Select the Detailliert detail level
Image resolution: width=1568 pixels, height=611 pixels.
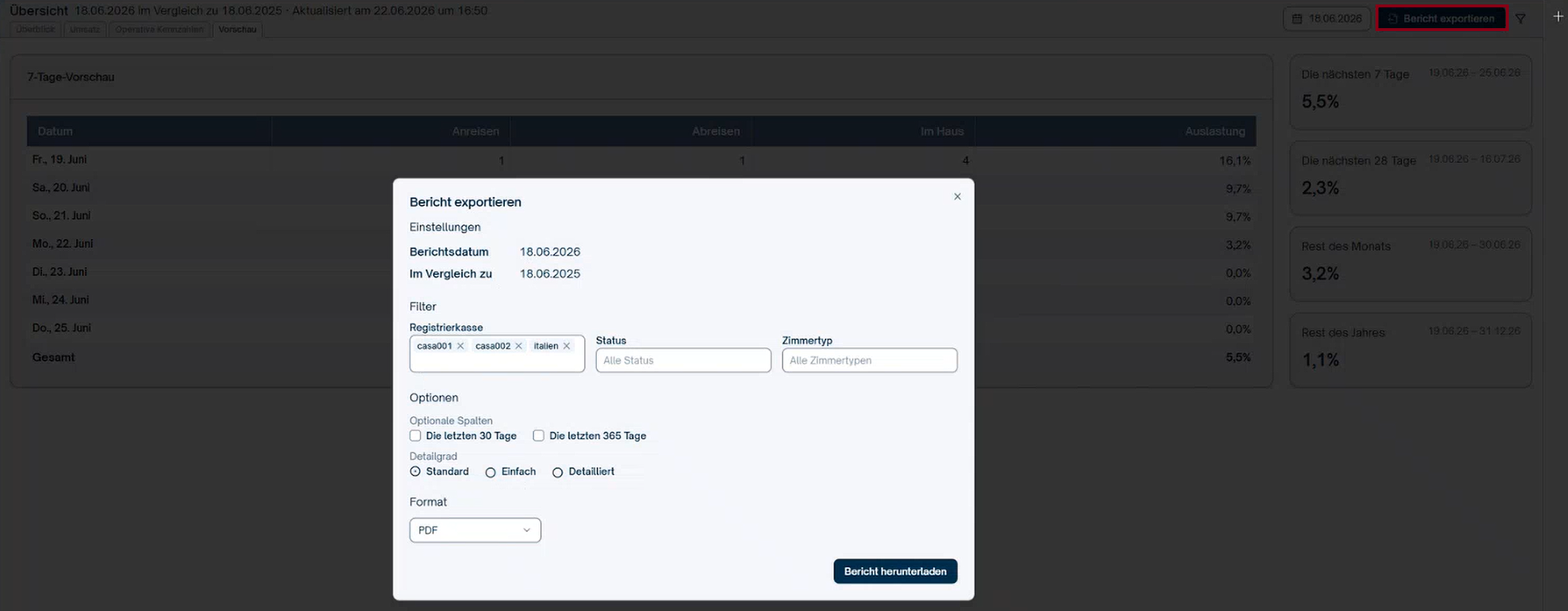(x=557, y=473)
